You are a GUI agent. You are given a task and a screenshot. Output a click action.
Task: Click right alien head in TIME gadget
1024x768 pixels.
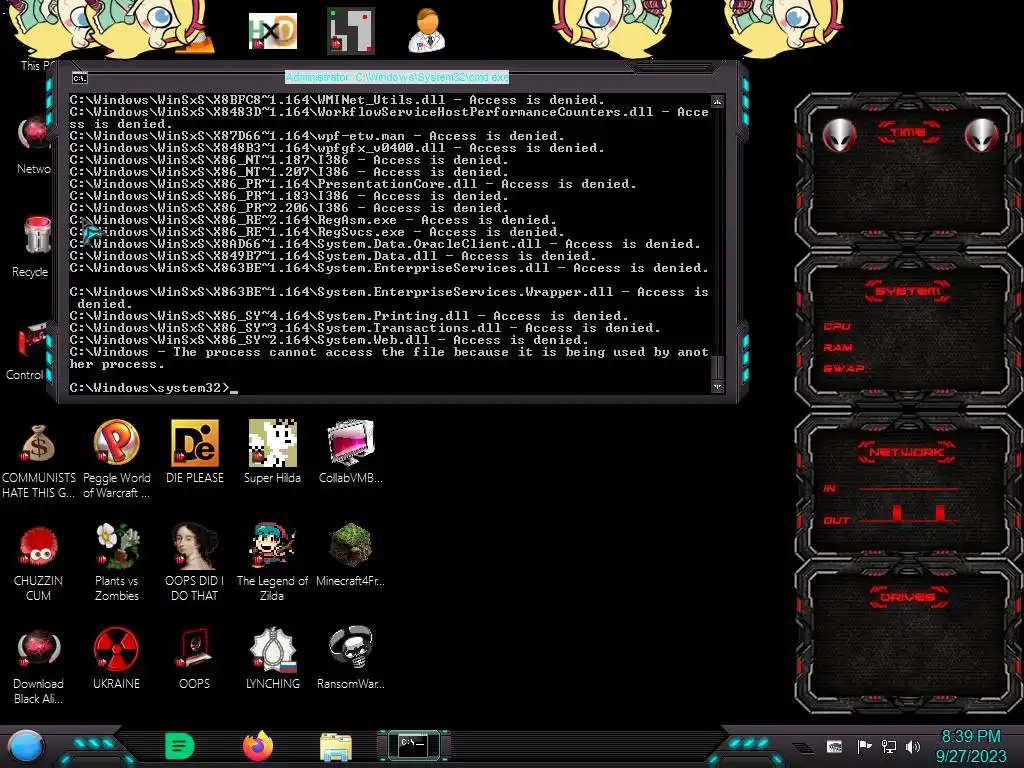(x=982, y=135)
